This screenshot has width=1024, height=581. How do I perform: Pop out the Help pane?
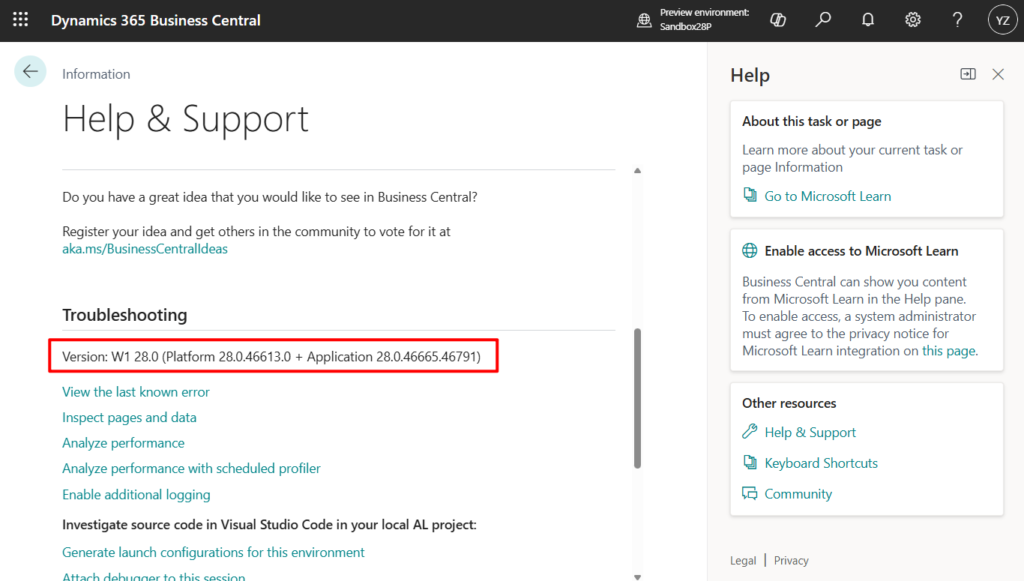pyautogui.click(x=967, y=74)
